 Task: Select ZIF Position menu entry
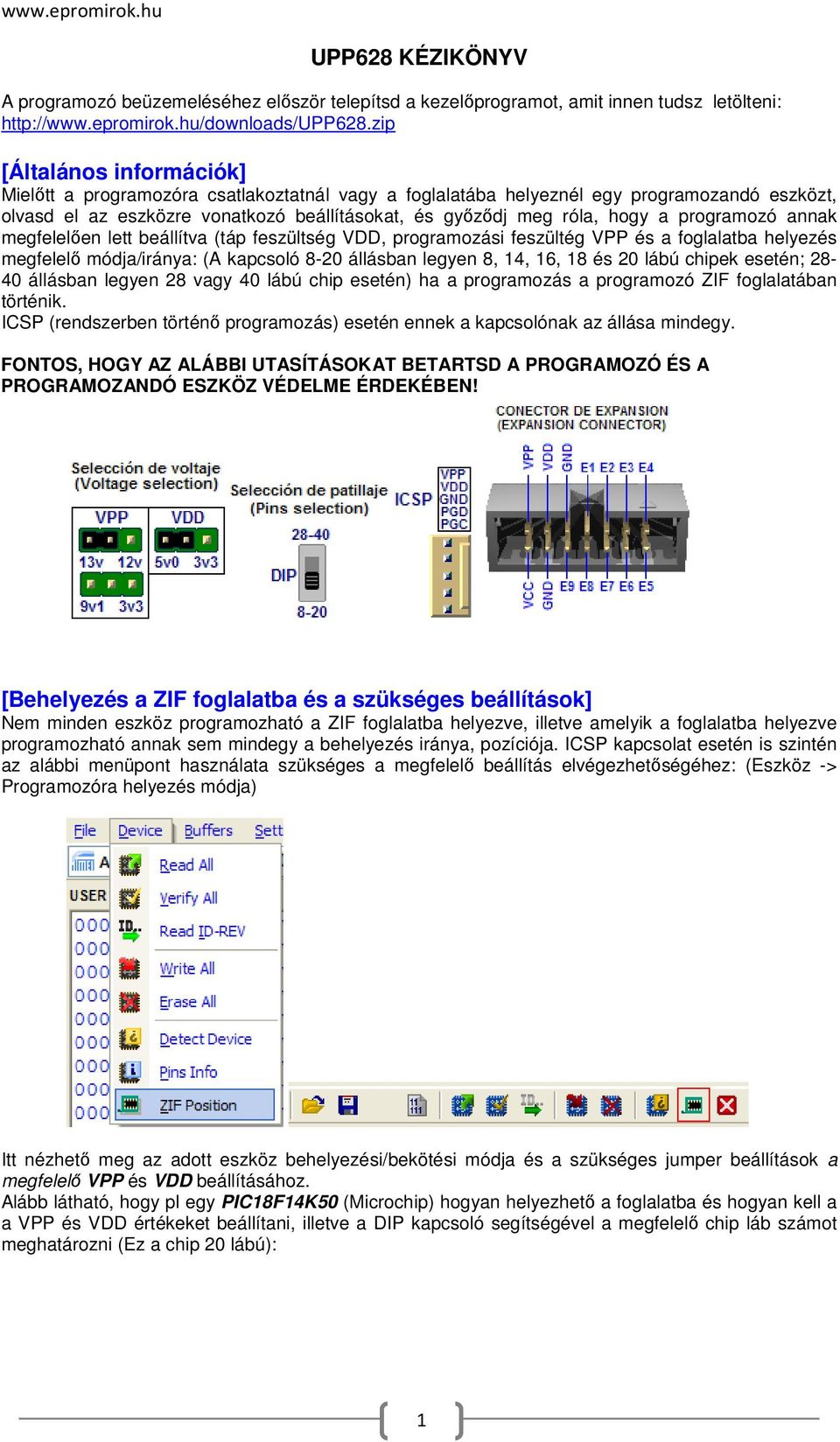[x=194, y=1105]
